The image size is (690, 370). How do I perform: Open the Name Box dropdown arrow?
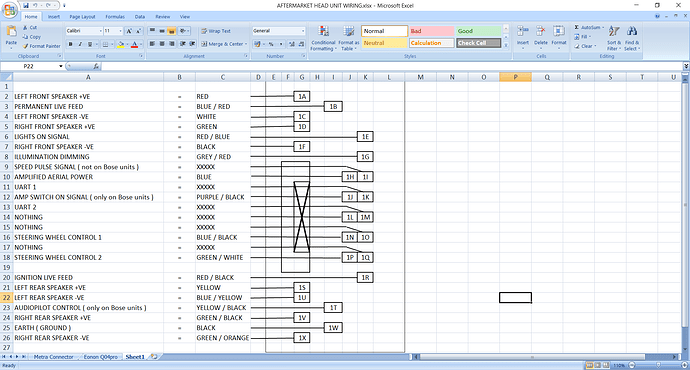61,66
